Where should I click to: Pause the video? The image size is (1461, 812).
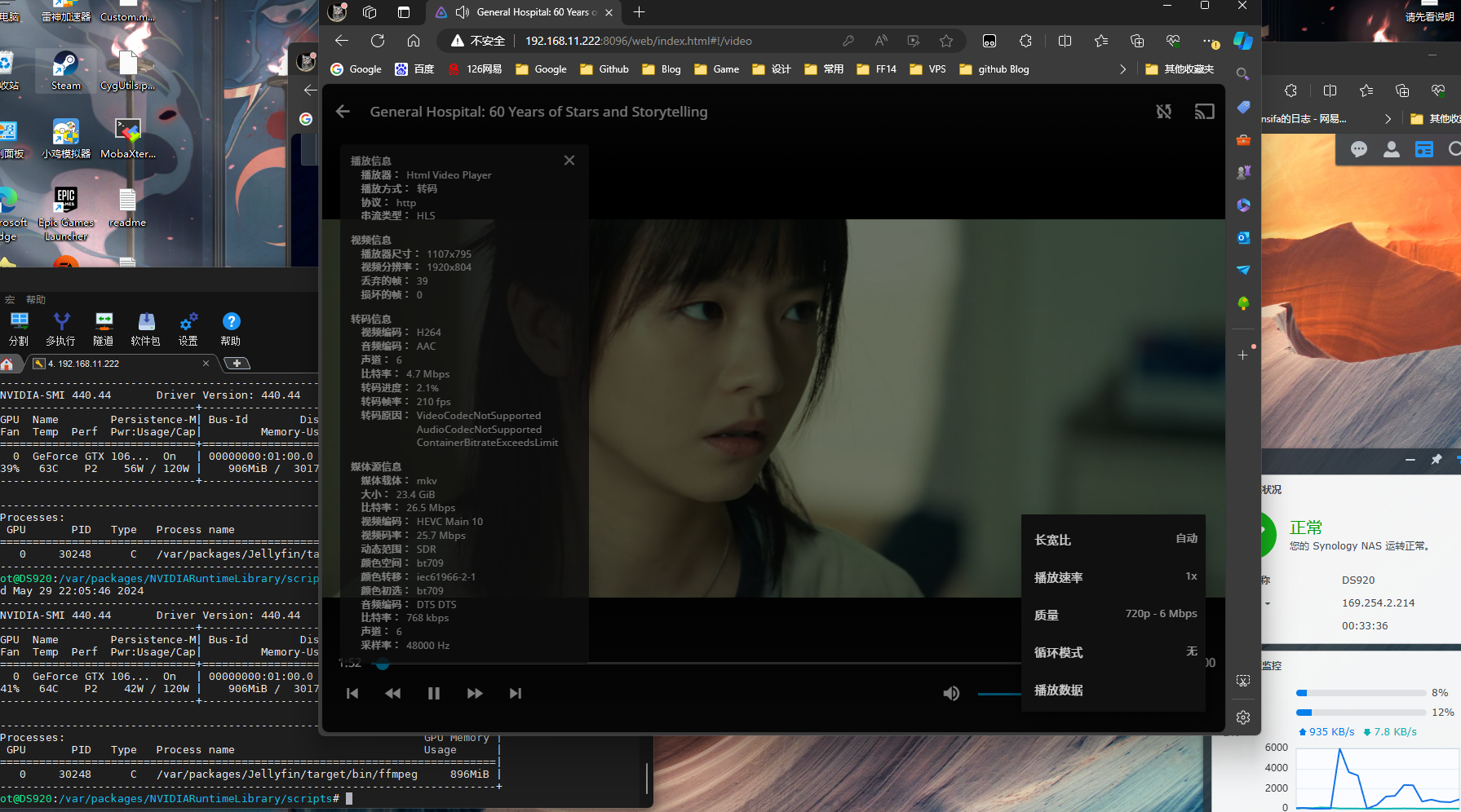click(434, 694)
